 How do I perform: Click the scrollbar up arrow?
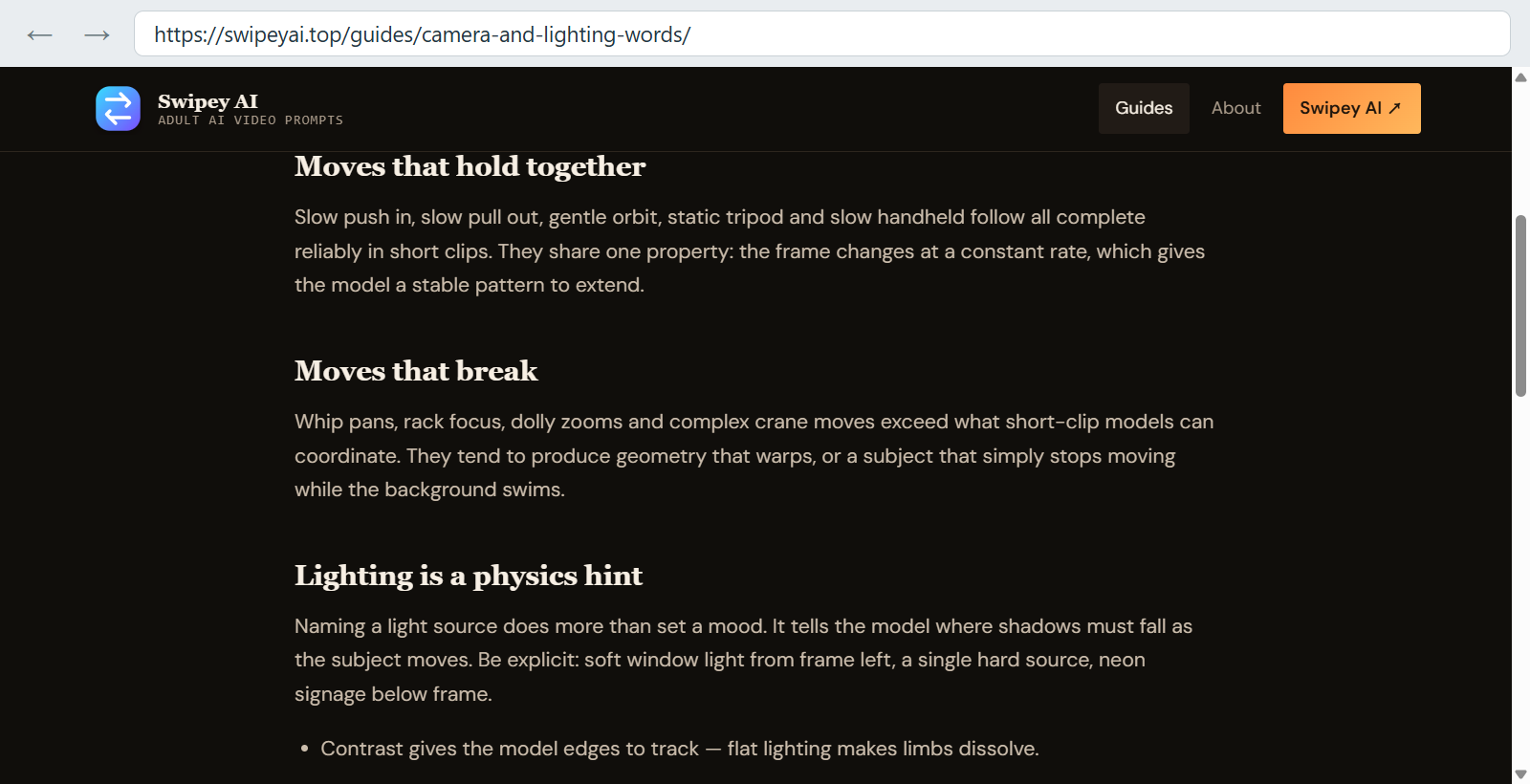click(x=1520, y=77)
